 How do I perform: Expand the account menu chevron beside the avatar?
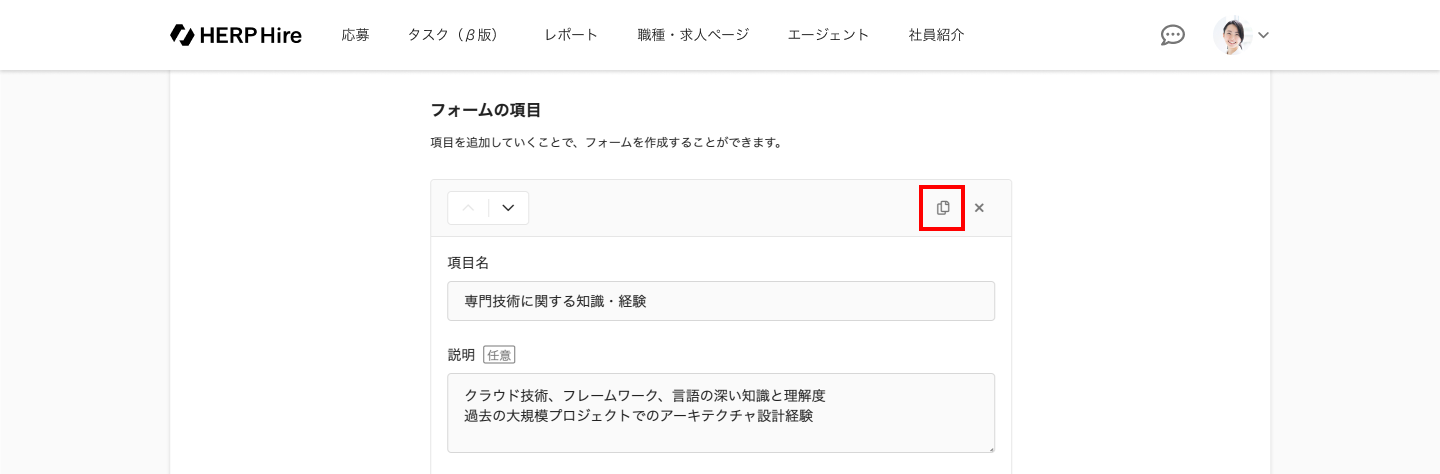1263,35
